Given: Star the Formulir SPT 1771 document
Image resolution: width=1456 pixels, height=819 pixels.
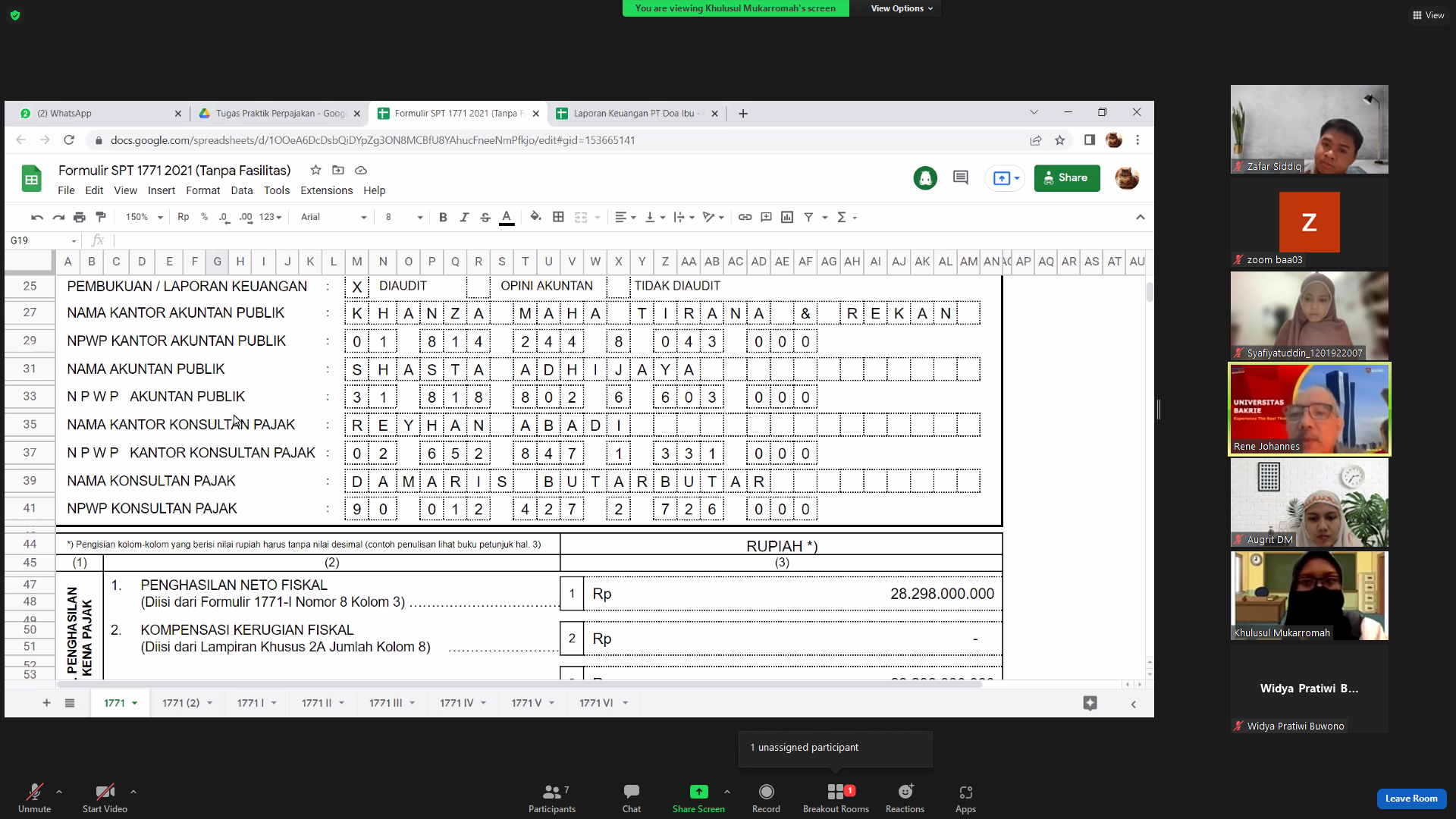Looking at the screenshot, I should [316, 171].
